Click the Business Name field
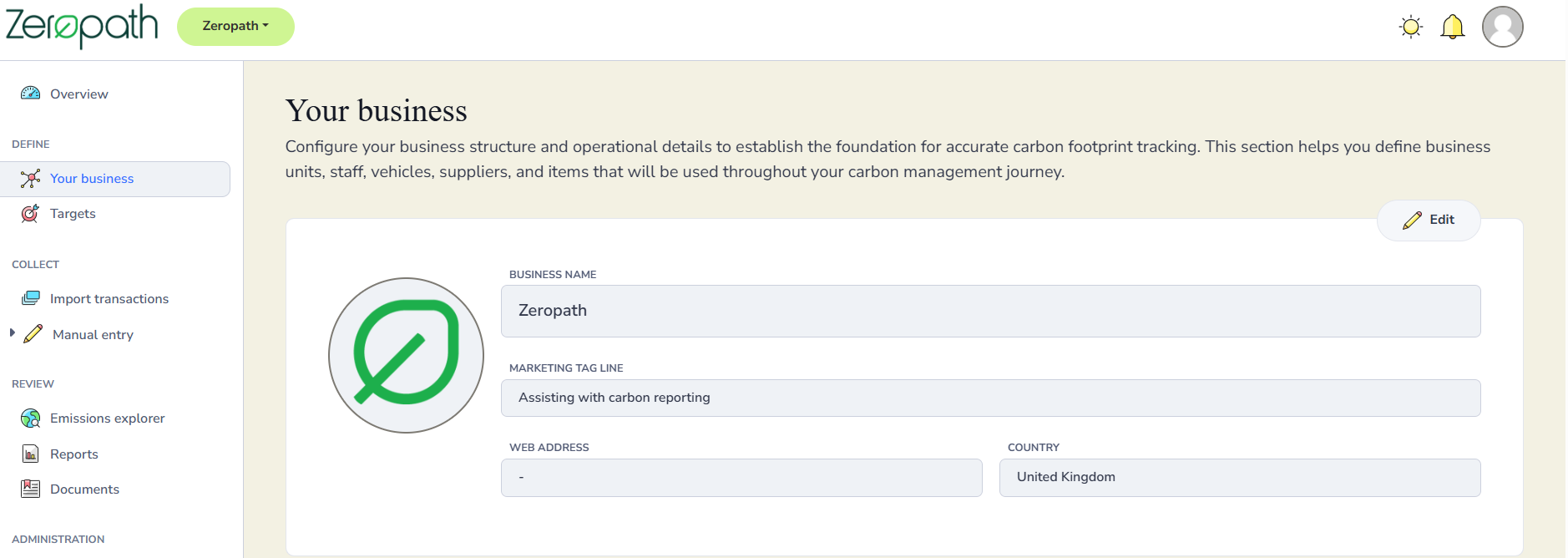This screenshot has width=1568, height=558. coord(990,311)
